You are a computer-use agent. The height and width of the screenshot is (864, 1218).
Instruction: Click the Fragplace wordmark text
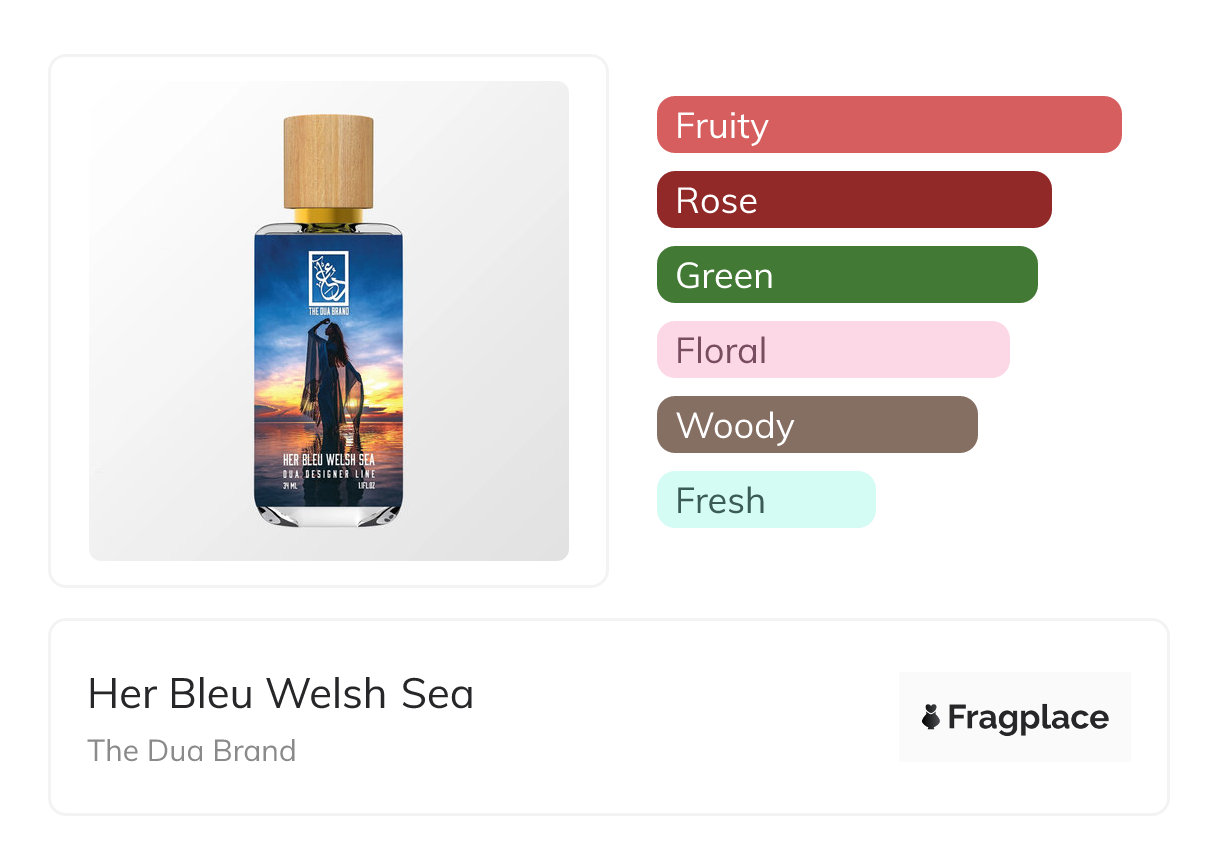[x=1027, y=718]
